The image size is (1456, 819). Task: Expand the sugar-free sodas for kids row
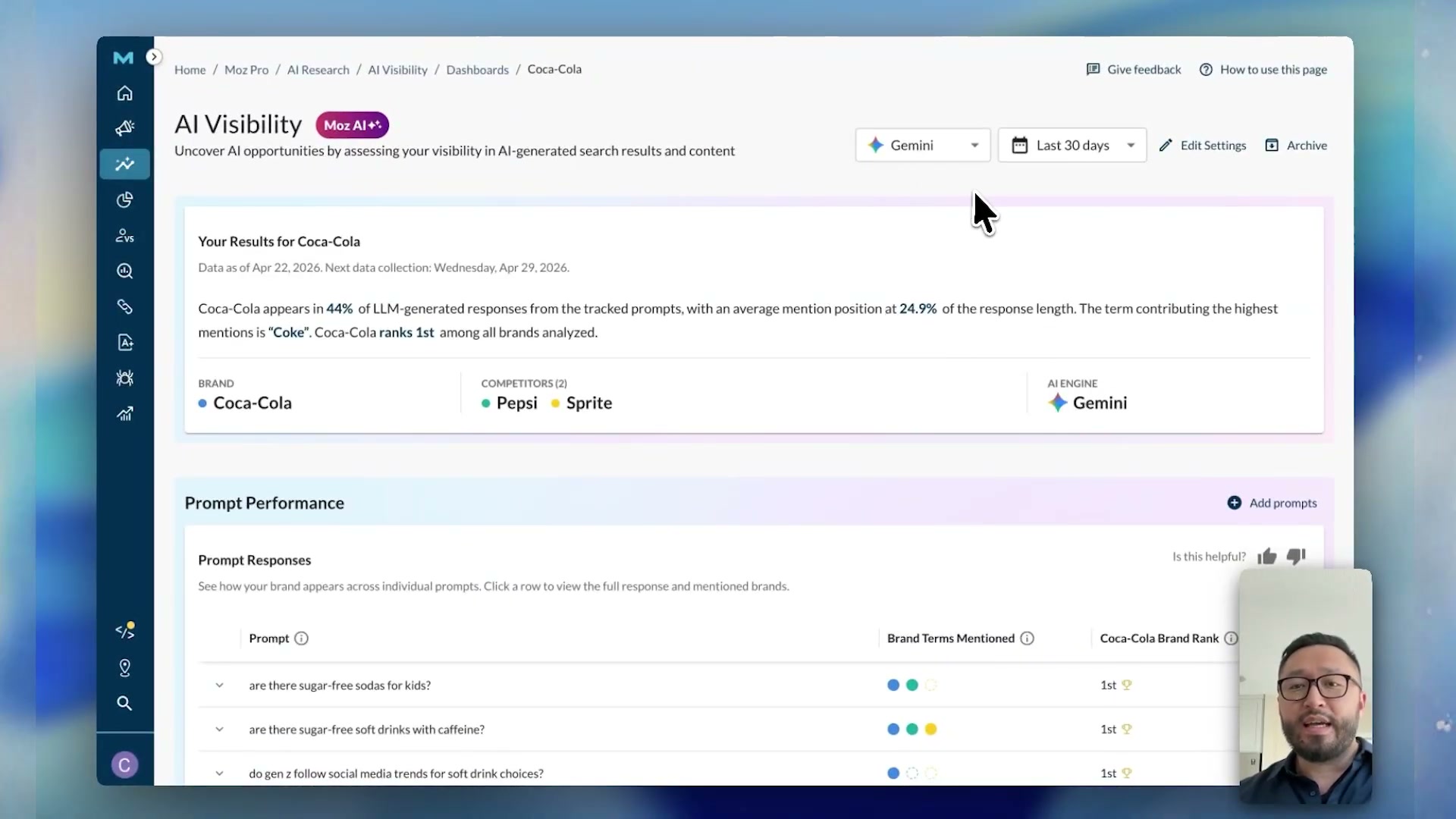219,685
